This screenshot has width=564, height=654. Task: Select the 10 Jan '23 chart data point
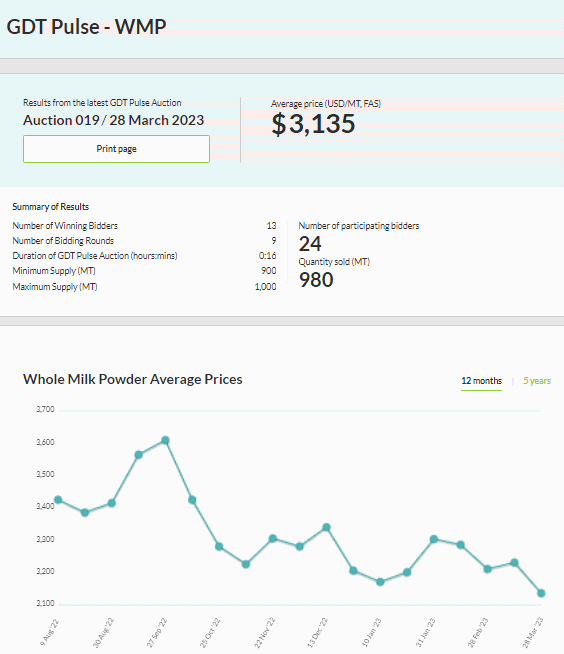pos(380,582)
